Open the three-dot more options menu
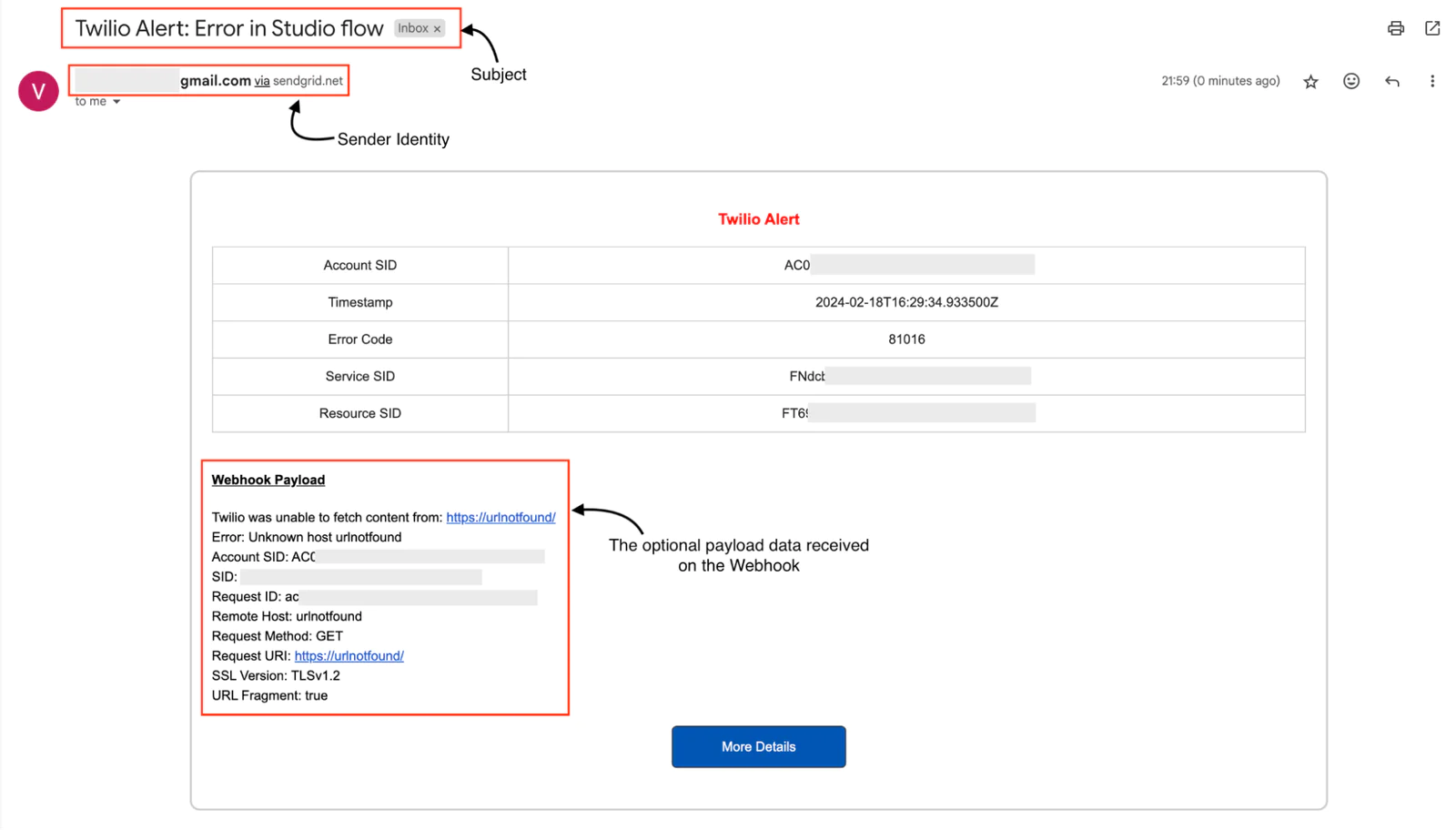The width and height of the screenshot is (1456, 830). tap(1432, 81)
